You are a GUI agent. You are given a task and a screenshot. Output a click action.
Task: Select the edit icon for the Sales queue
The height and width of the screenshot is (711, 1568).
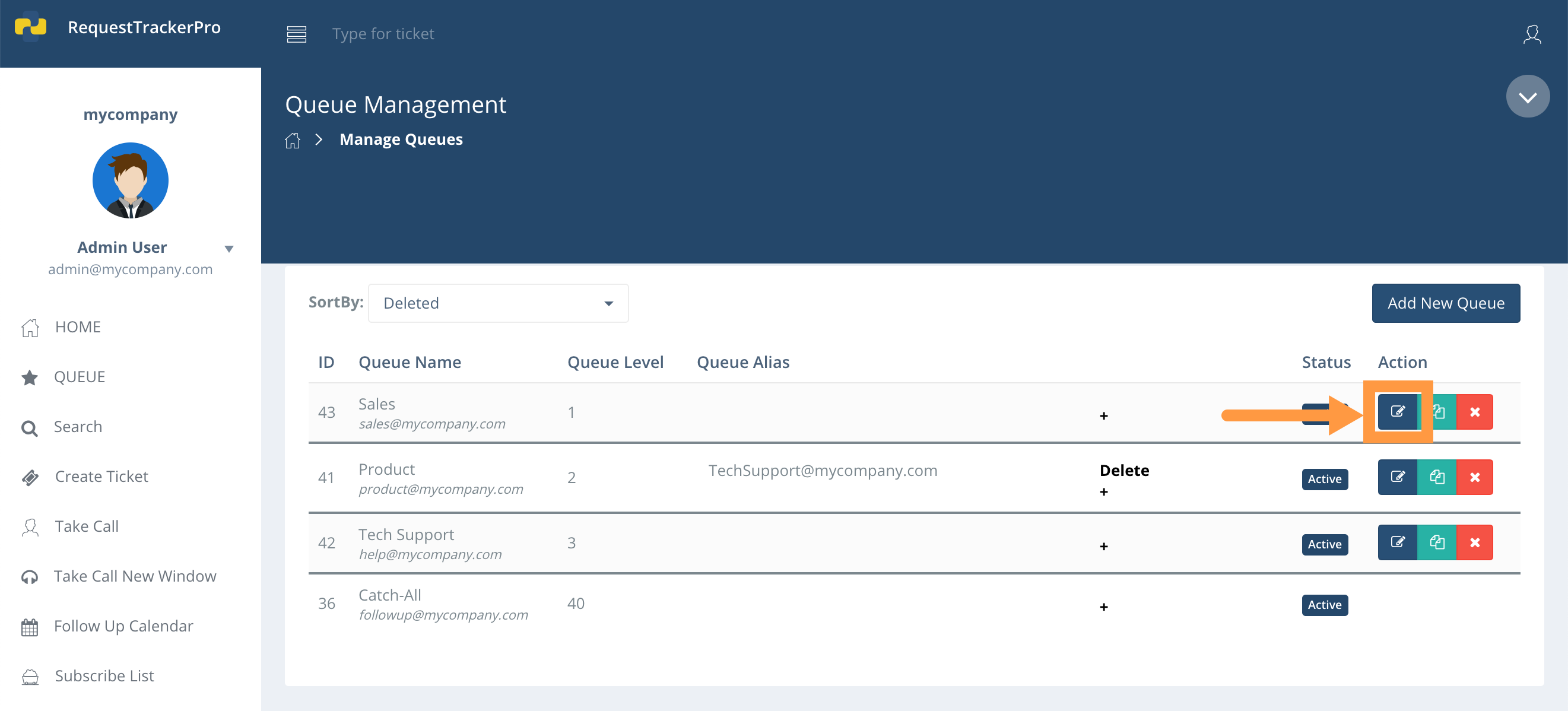tap(1398, 411)
